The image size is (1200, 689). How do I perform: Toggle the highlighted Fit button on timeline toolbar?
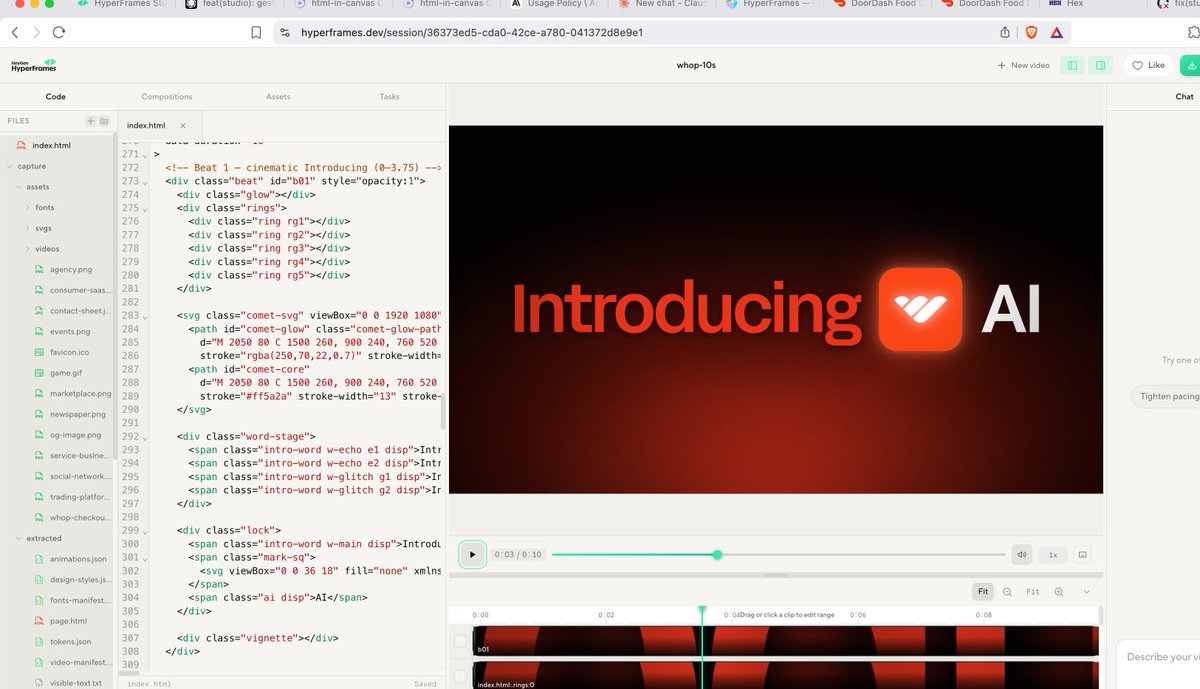[x=983, y=592]
